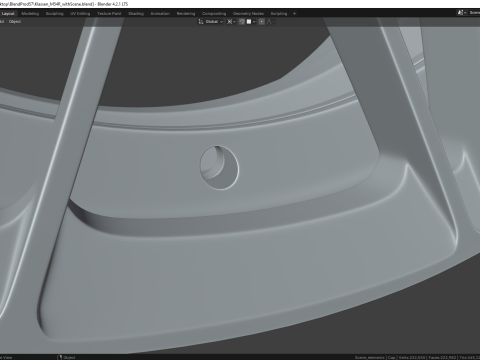Open the Compositing workspace tab
This screenshot has width=480, height=360.
point(214,14)
